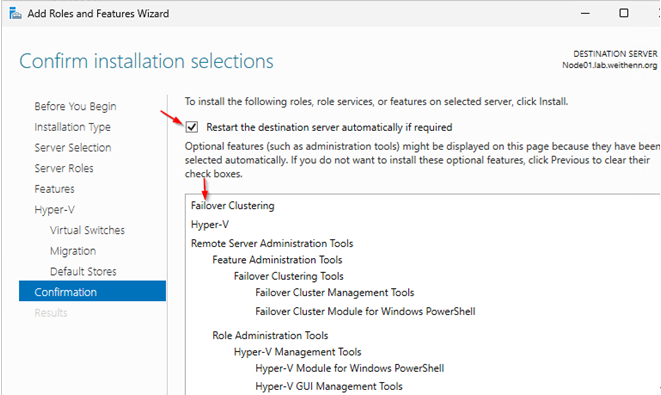Screen dimensions: 661x395
Task: Click Remote Server Administration Tools entry
Action: point(272,243)
